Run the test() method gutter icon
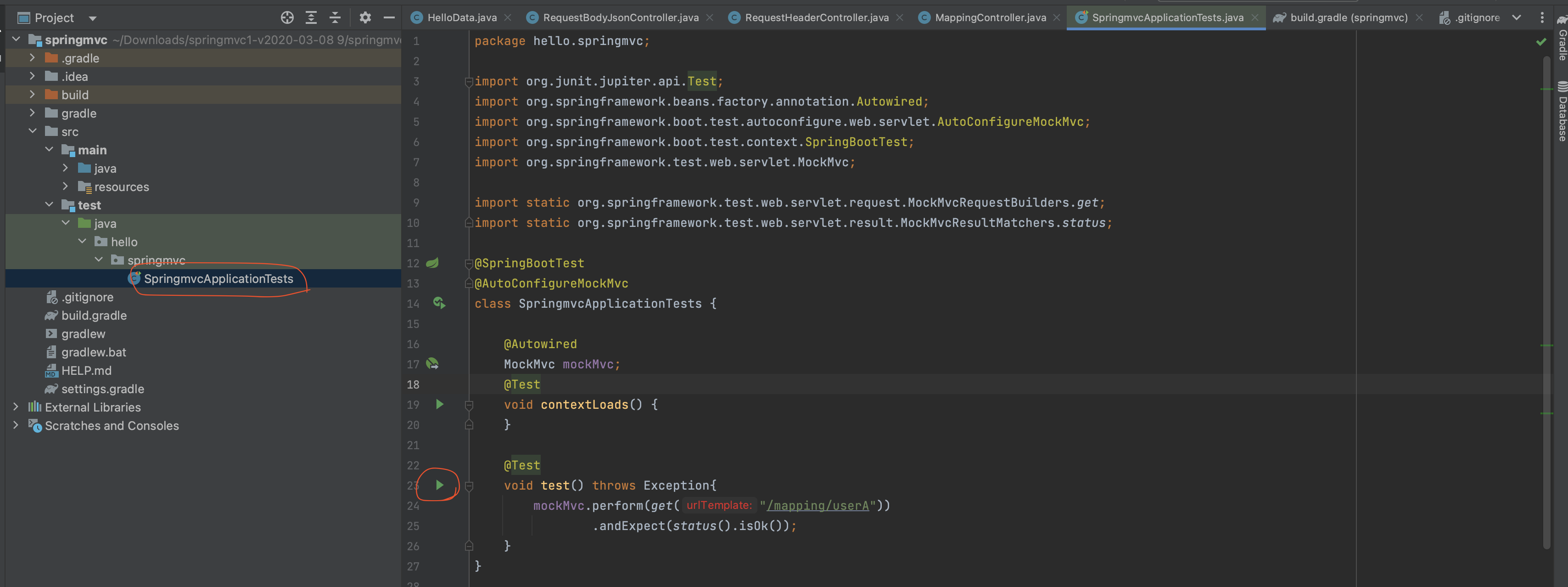Viewport: 1568px width, 587px height. [x=439, y=485]
